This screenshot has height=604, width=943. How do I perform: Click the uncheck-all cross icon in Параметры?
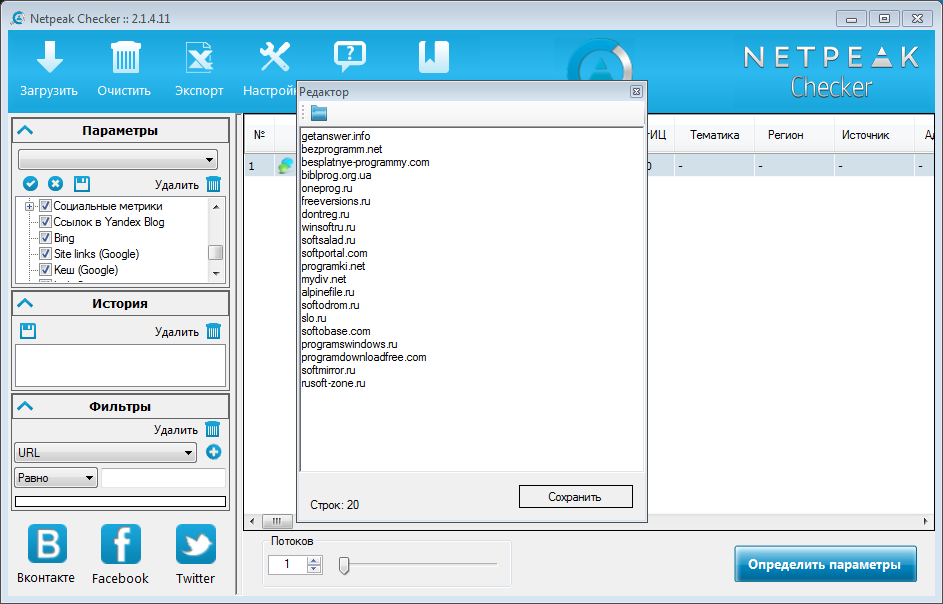pyautogui.click(x=55, y=184)
